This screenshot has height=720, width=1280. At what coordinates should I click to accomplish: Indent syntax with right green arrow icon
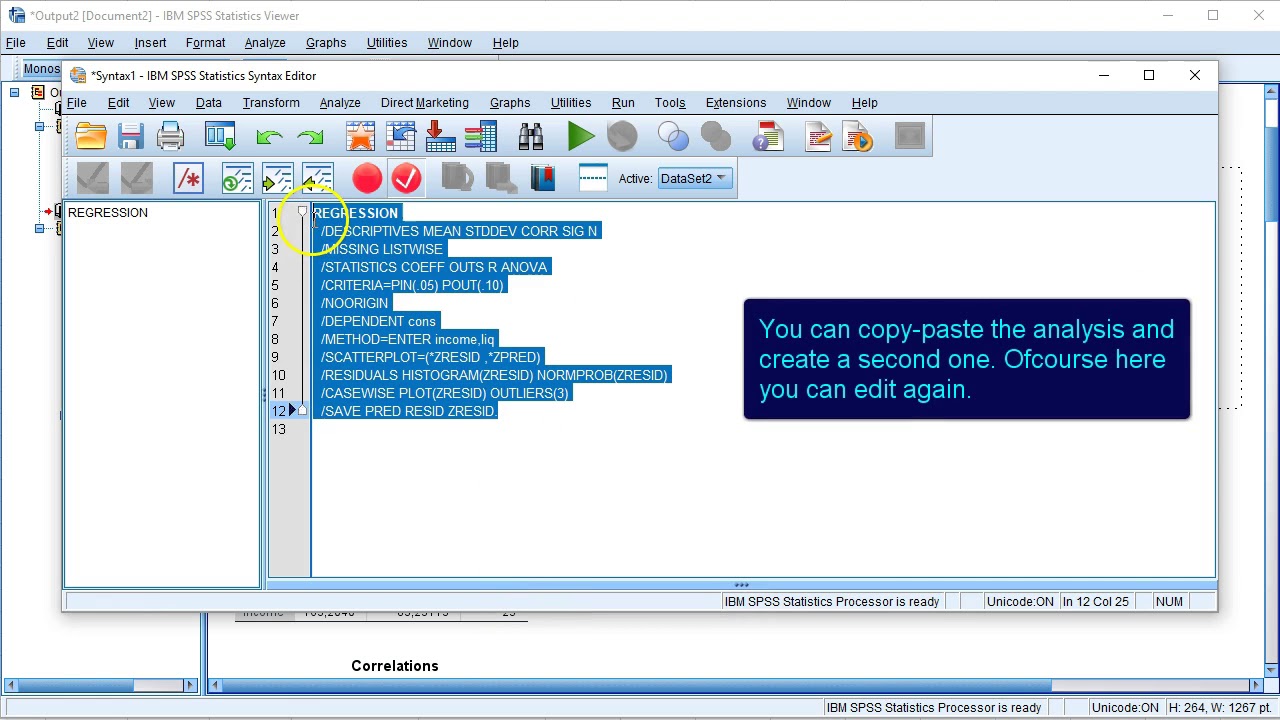coord(277,178)
